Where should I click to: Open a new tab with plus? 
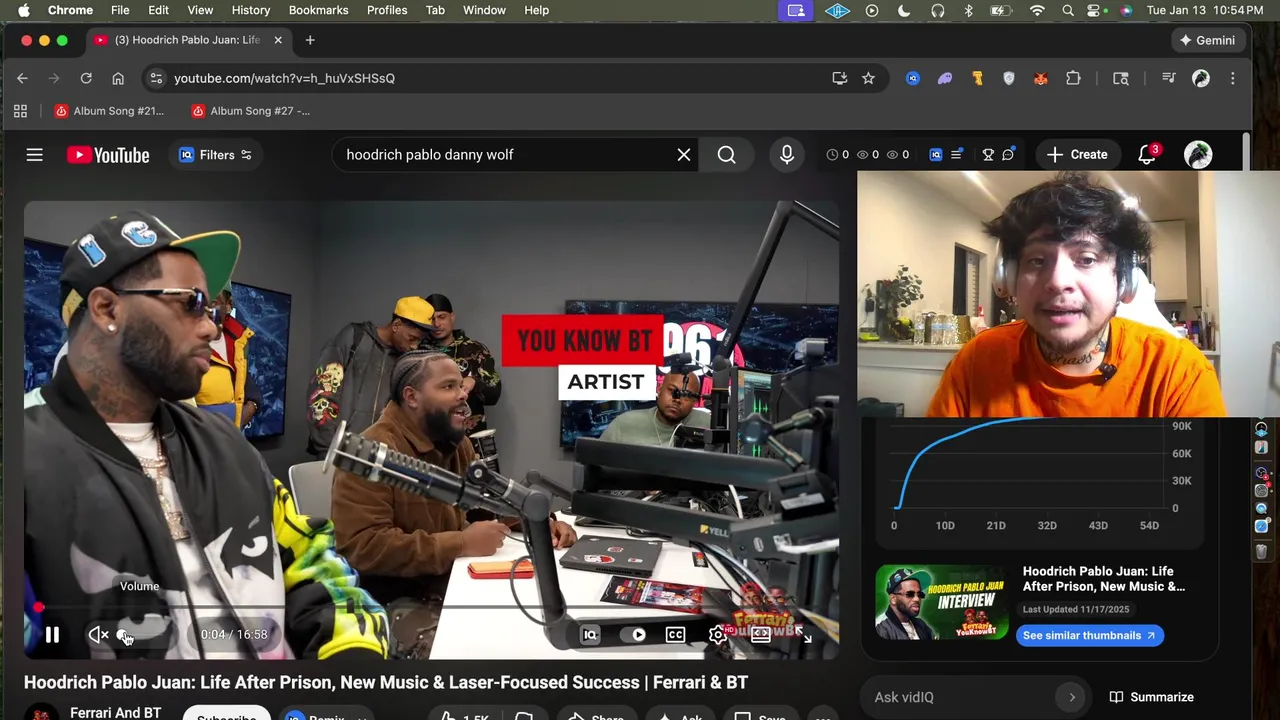[x=310, y=40]
